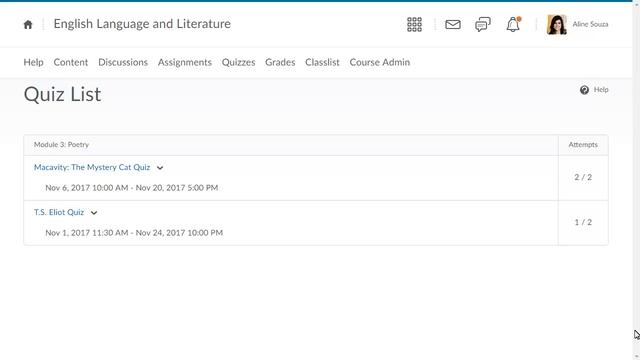Click the Nov 6, 2017 10:00 AM date range
This screenshot has width=640, height=360.
131,188
